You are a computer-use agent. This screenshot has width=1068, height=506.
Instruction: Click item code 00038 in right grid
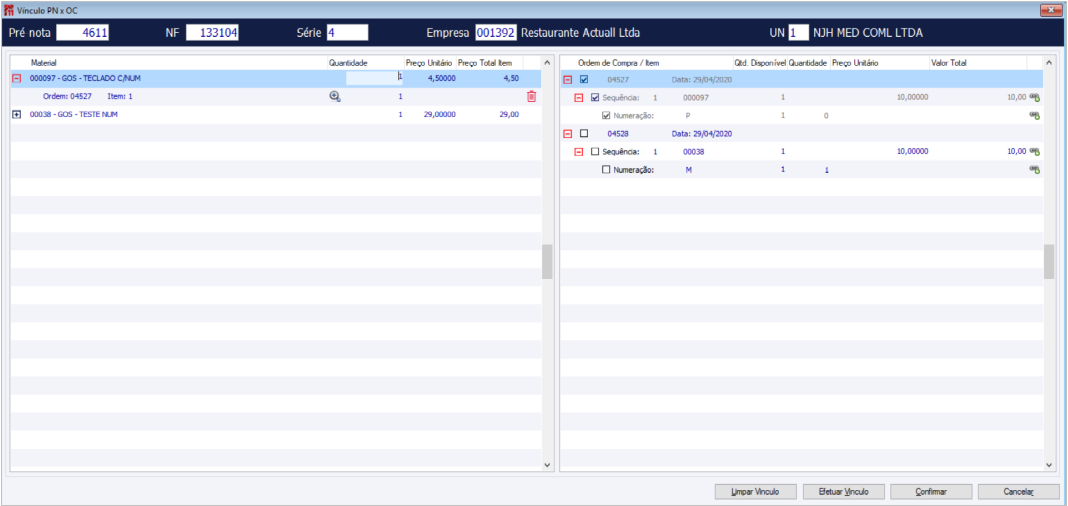pos(693,152)
